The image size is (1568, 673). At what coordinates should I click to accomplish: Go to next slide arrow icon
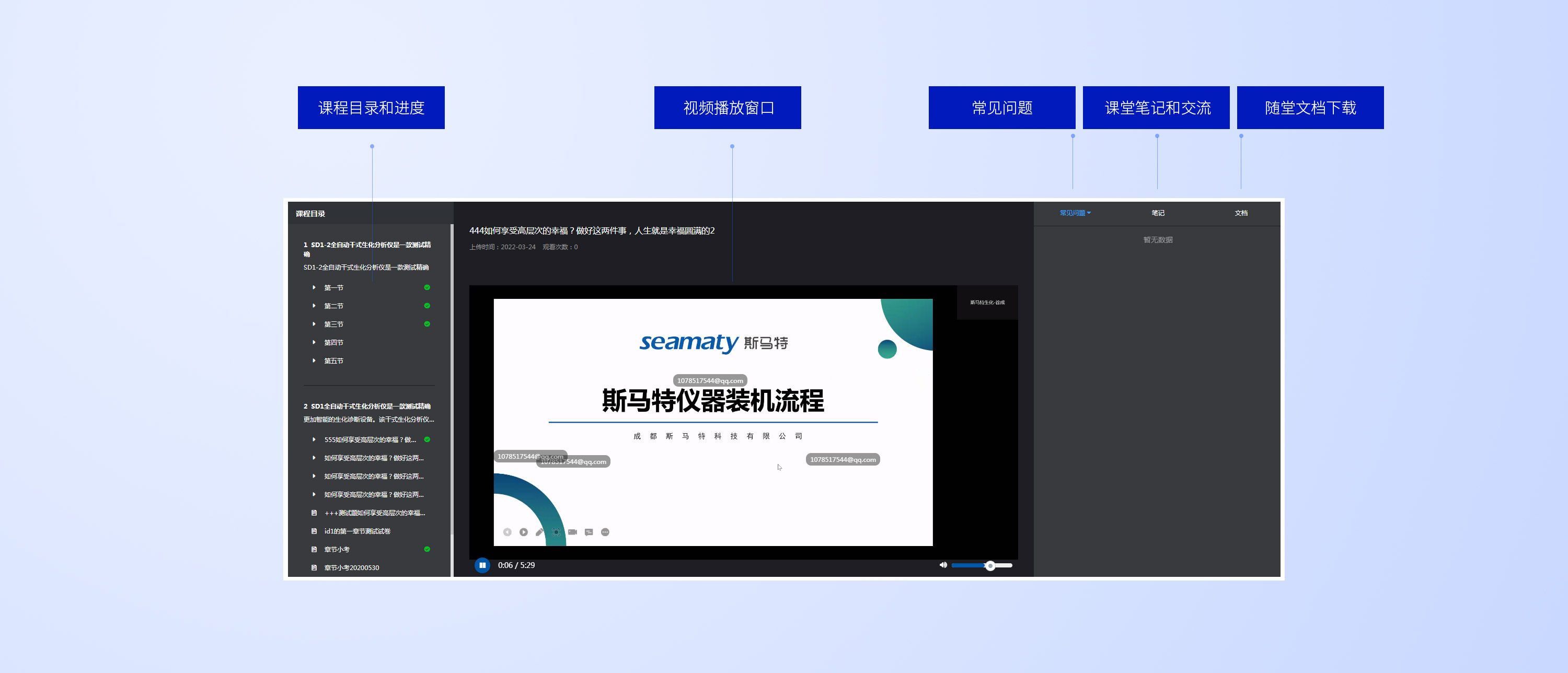coord(524,532)
